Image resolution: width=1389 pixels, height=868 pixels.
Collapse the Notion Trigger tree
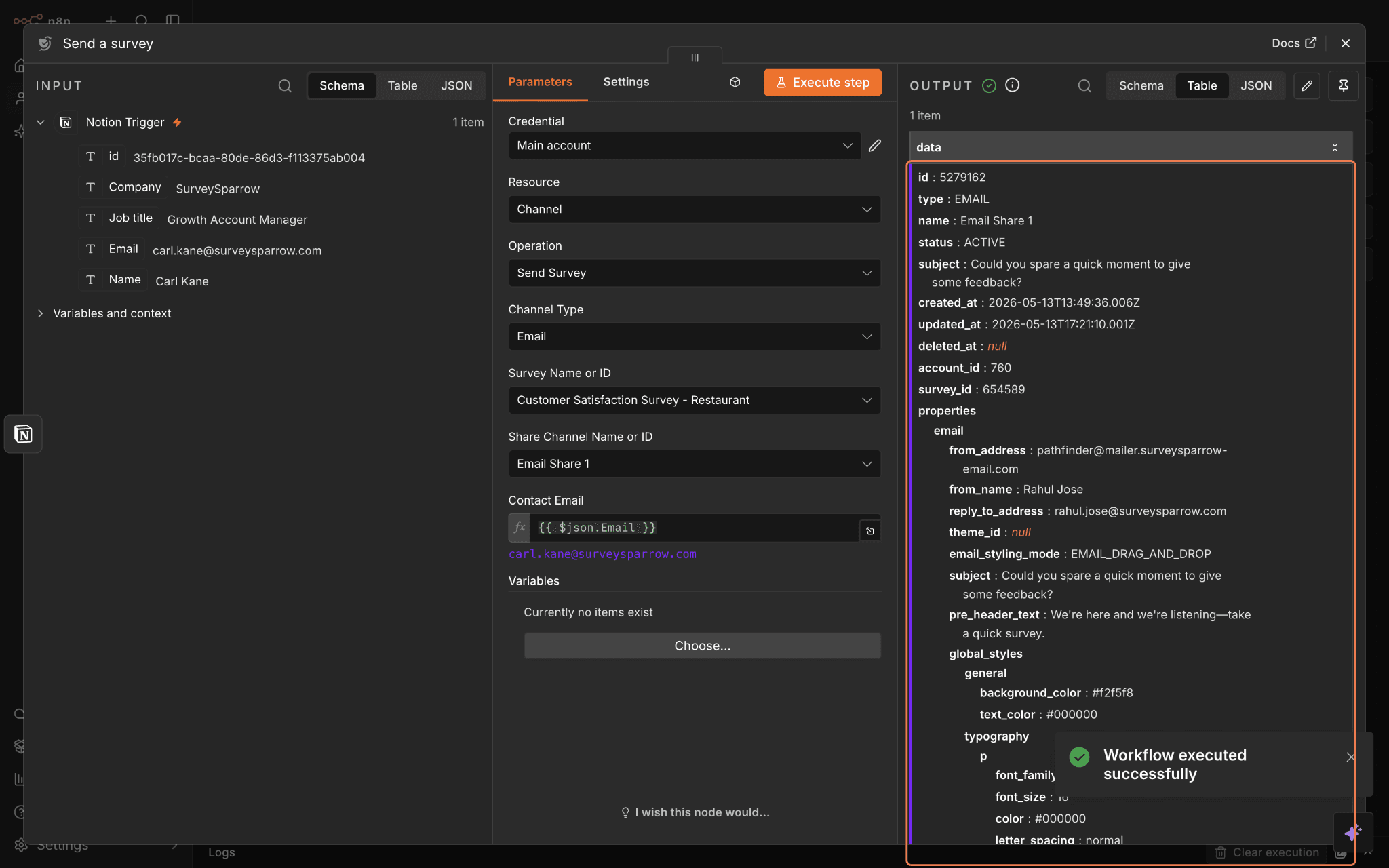coord(41,122)
